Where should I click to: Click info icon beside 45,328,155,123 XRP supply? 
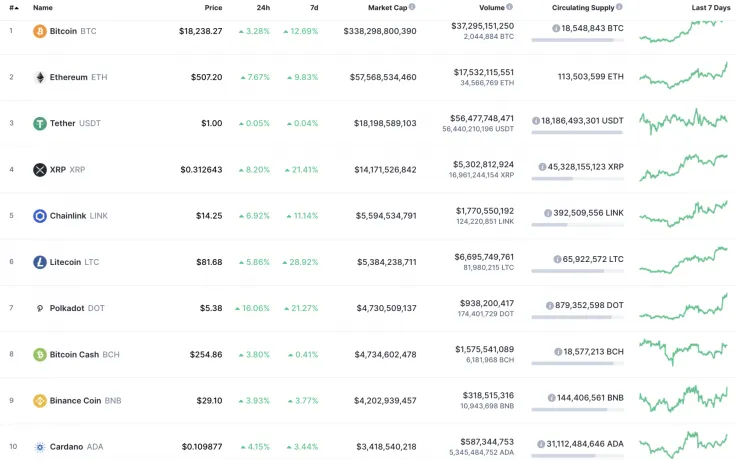[542, 167]
